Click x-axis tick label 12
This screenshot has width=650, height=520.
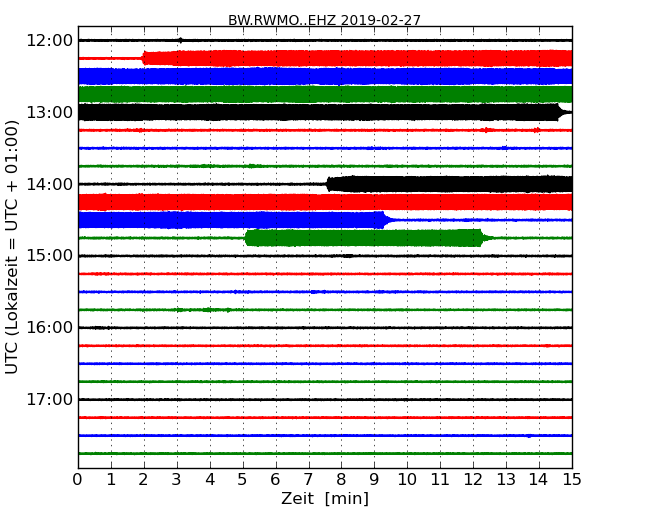(473, 480)
